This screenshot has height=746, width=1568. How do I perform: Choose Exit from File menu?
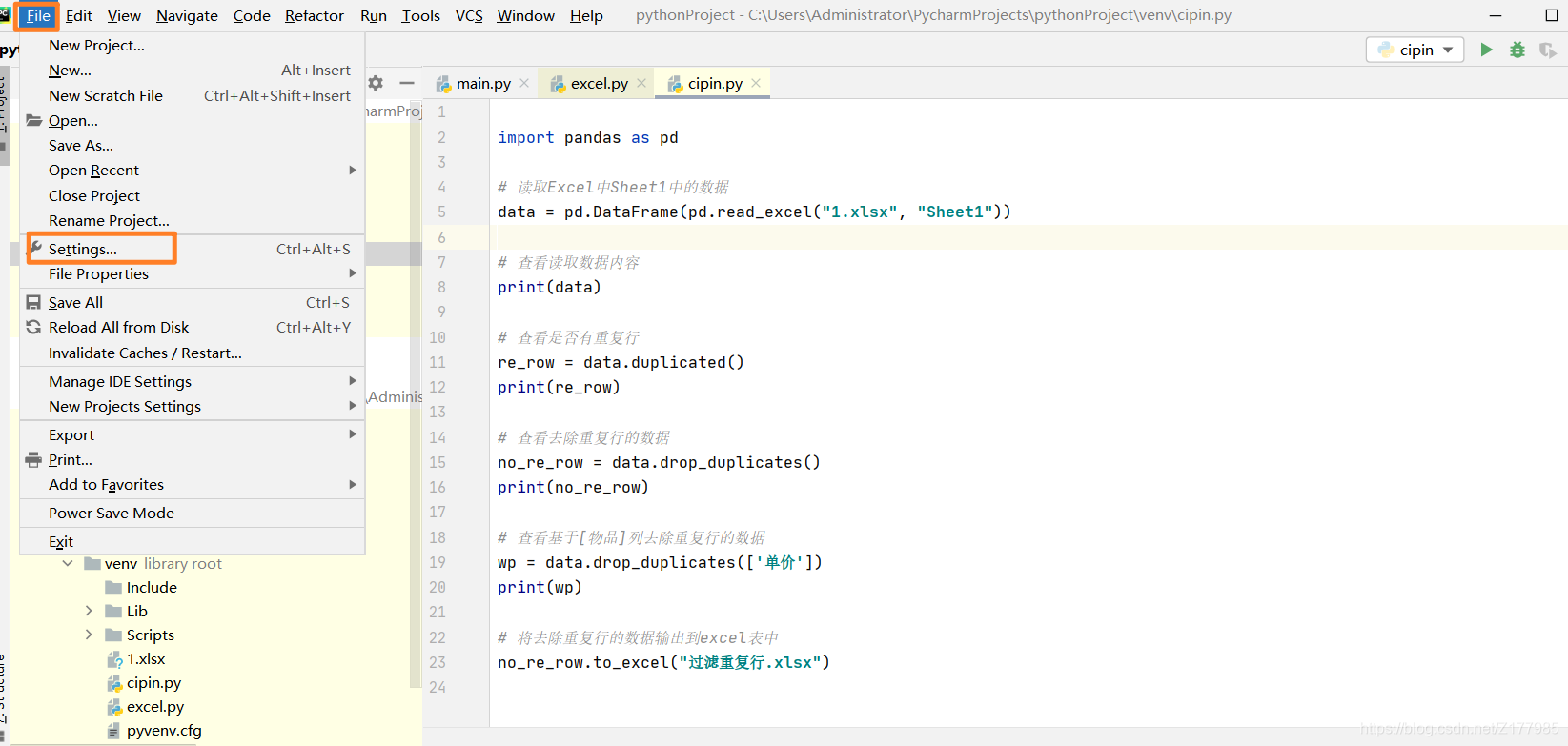click(193, 541)
